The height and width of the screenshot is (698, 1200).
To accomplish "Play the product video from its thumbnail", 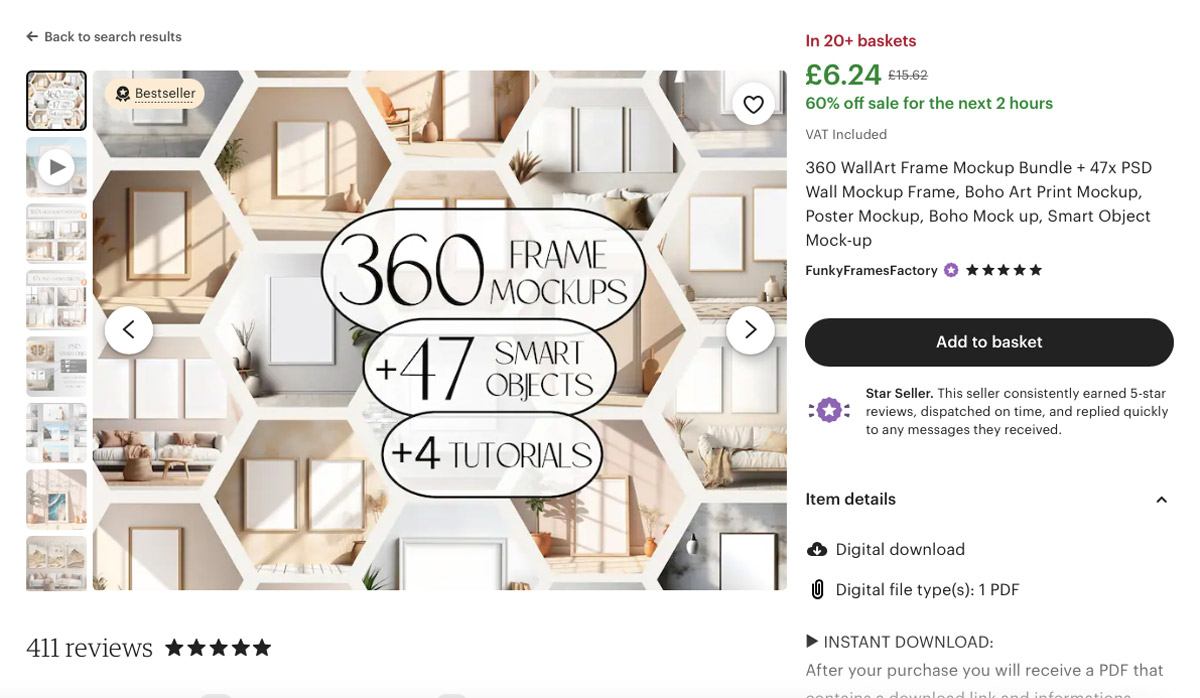I will point(56,167).
